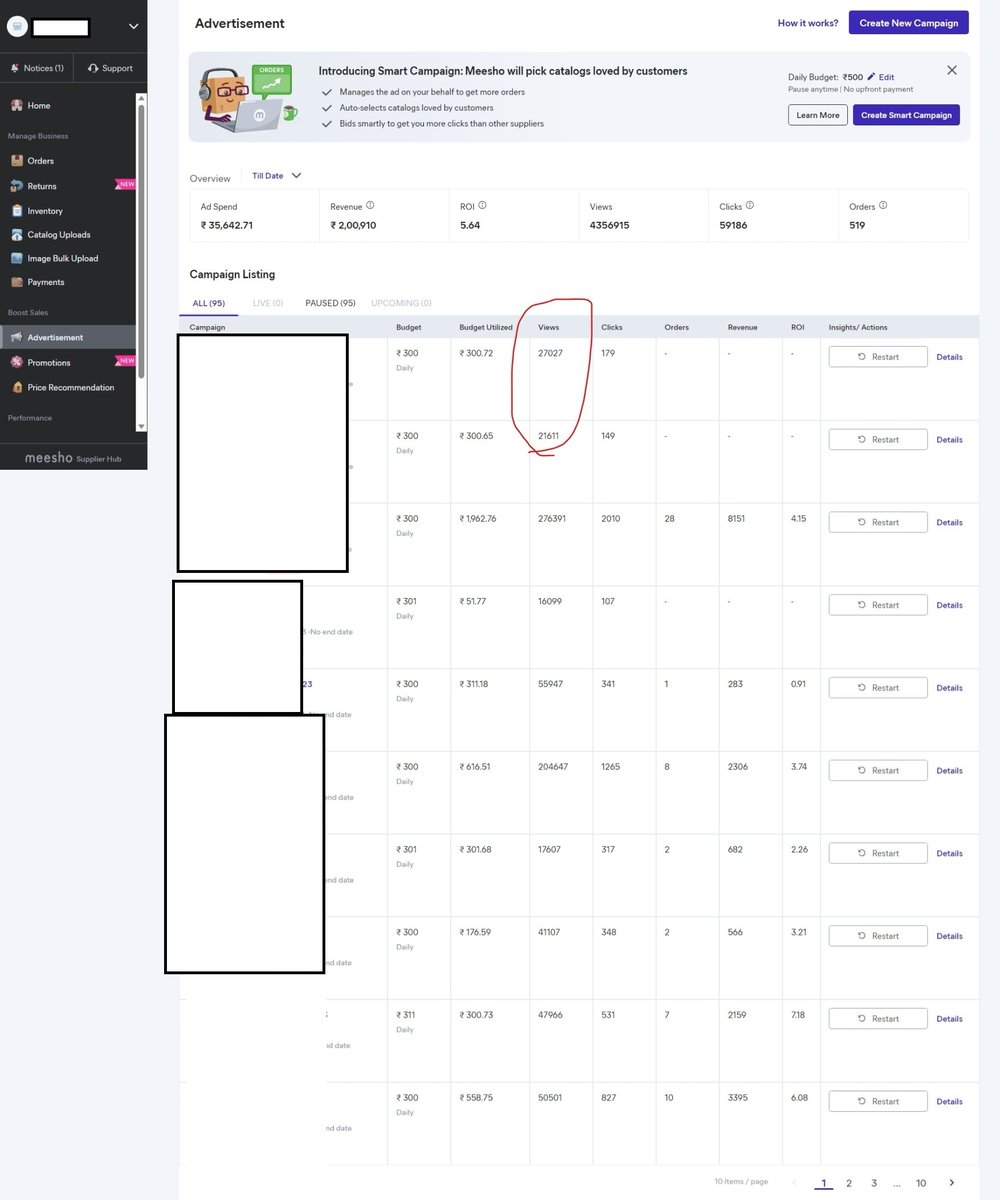Open Returns in the sidebar
The height and width of the screenshot is (1200, 1000).
[x=41, y=186]
